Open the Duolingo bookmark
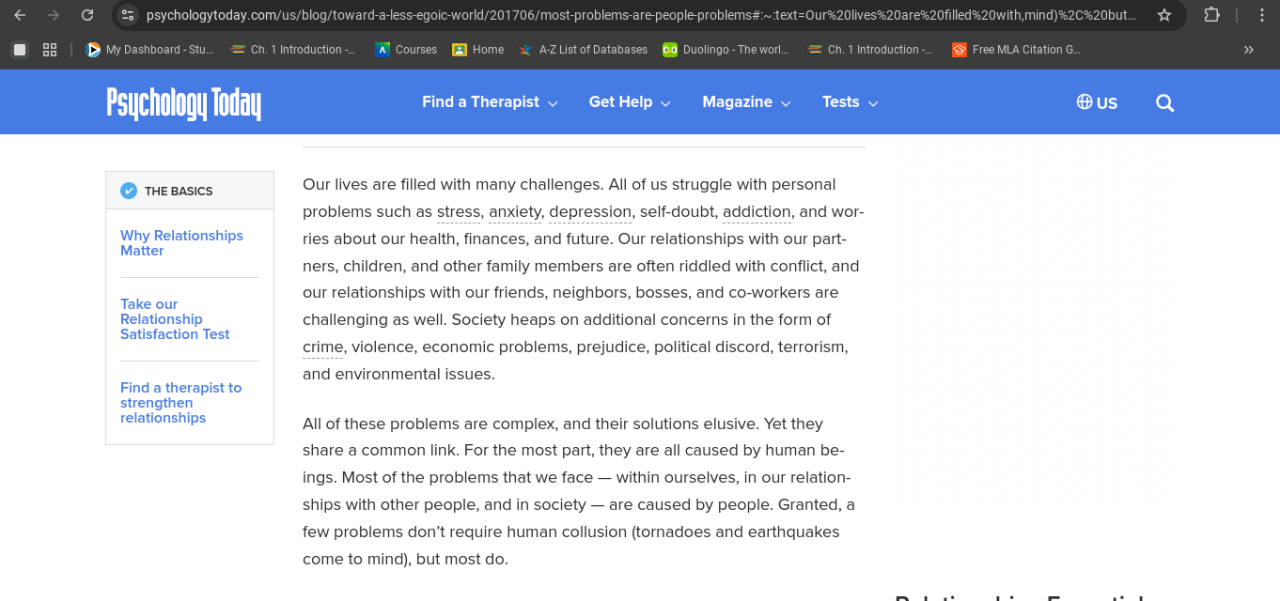The height and width of the screenshot is (601, 1280). pyautogui.click(x=727, y=50)
